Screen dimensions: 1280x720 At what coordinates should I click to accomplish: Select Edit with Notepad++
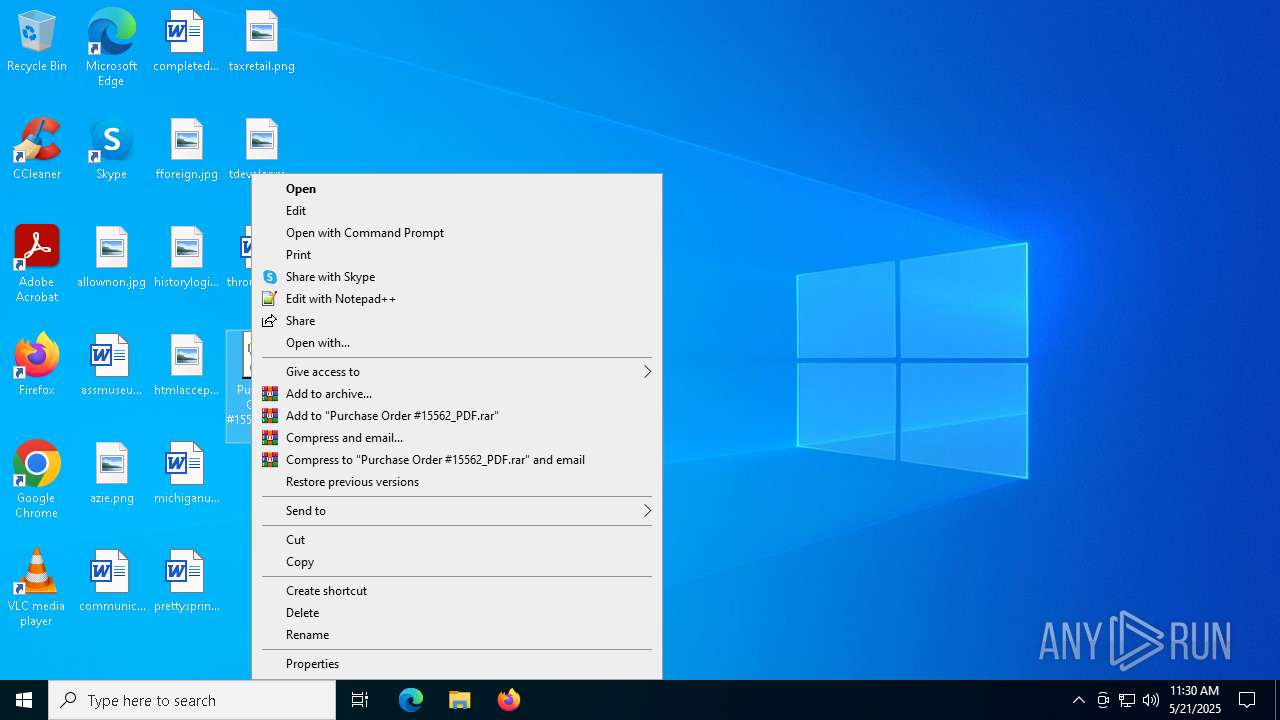(x=457, y=299)
